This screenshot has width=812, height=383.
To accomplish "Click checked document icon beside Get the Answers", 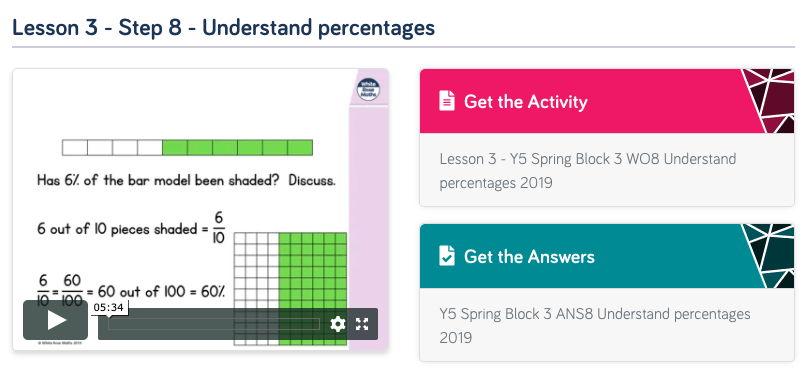I will click(x=447, y=256).
